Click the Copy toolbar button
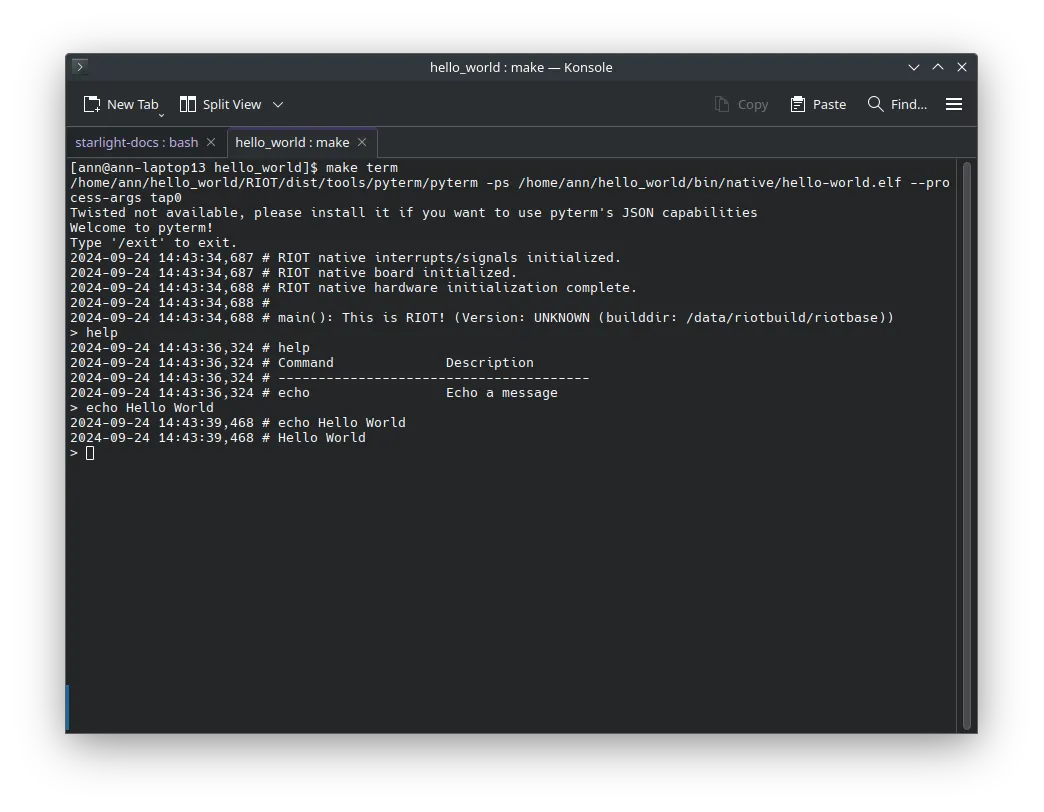Image resolution: width=1044 pixels, height=812 pixels. pos(741,104)
